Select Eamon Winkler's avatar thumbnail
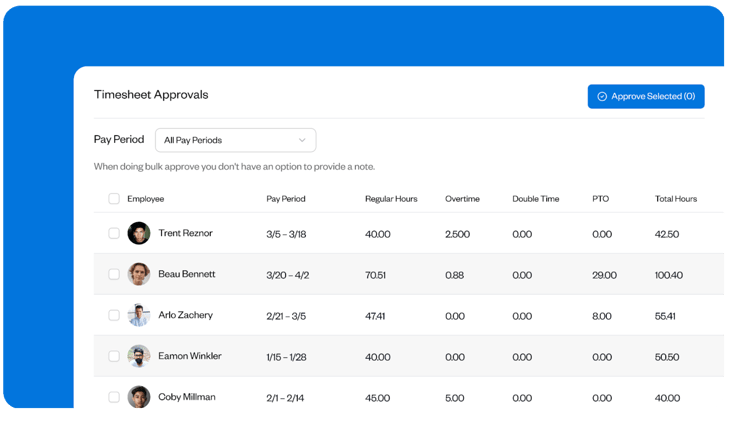 pyautogui.click(x=139, y=356)
